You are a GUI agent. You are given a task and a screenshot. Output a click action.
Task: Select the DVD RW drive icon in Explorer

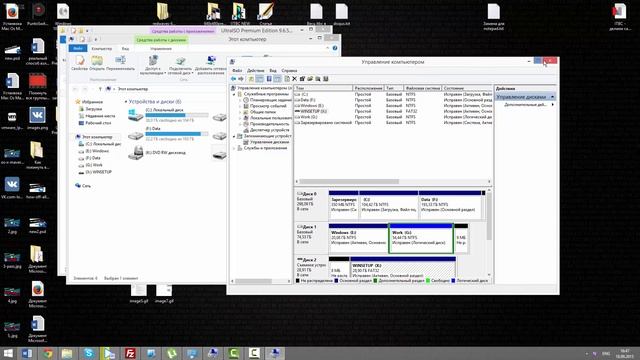(135, 152)
